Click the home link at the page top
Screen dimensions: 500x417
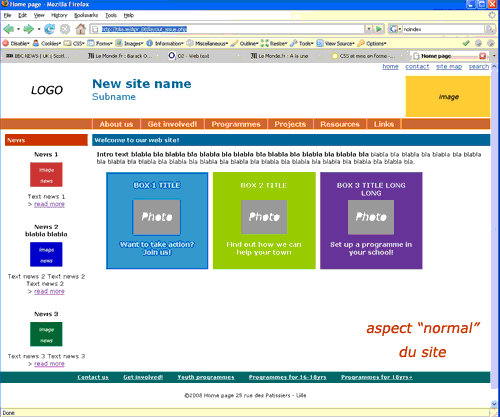[x=390, y=67]
